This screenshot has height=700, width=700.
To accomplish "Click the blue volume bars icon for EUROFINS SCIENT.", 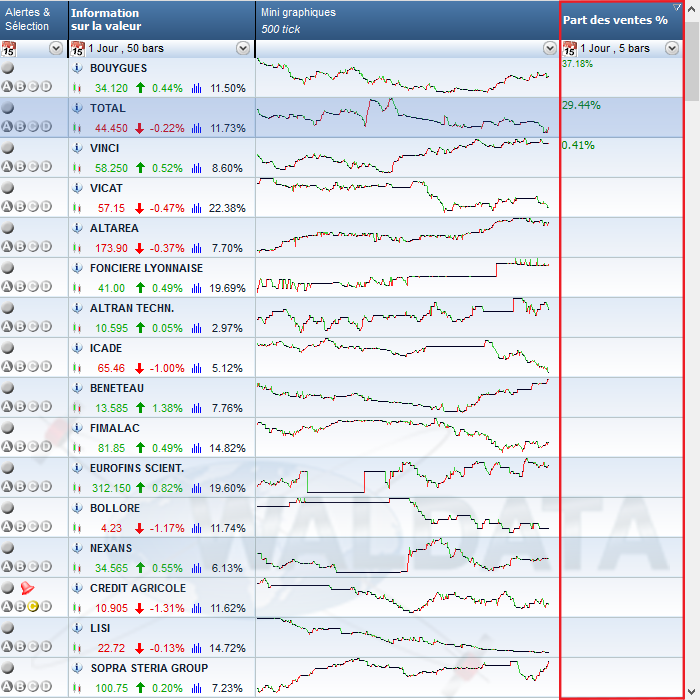I will pos(196,488).
